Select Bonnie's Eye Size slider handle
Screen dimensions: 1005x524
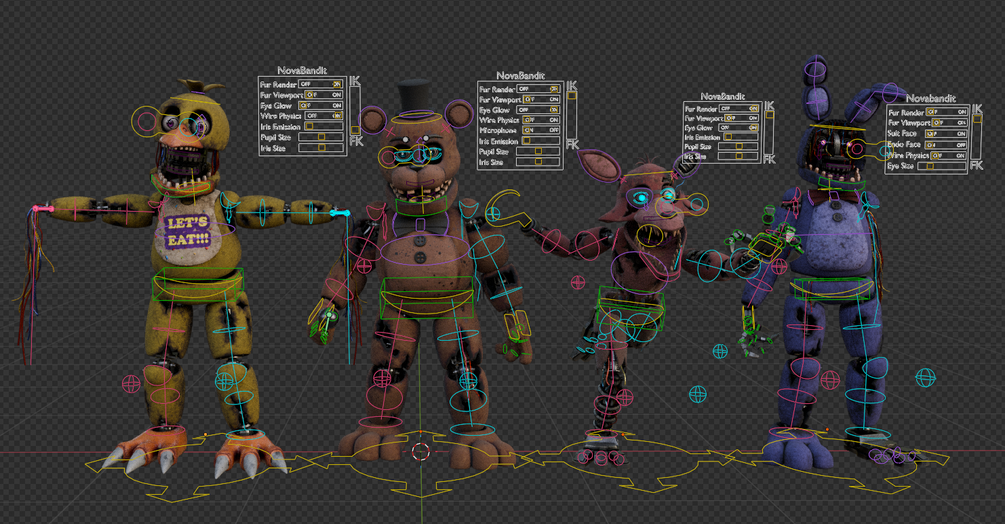pyautogui.click(x=930, y=166)
